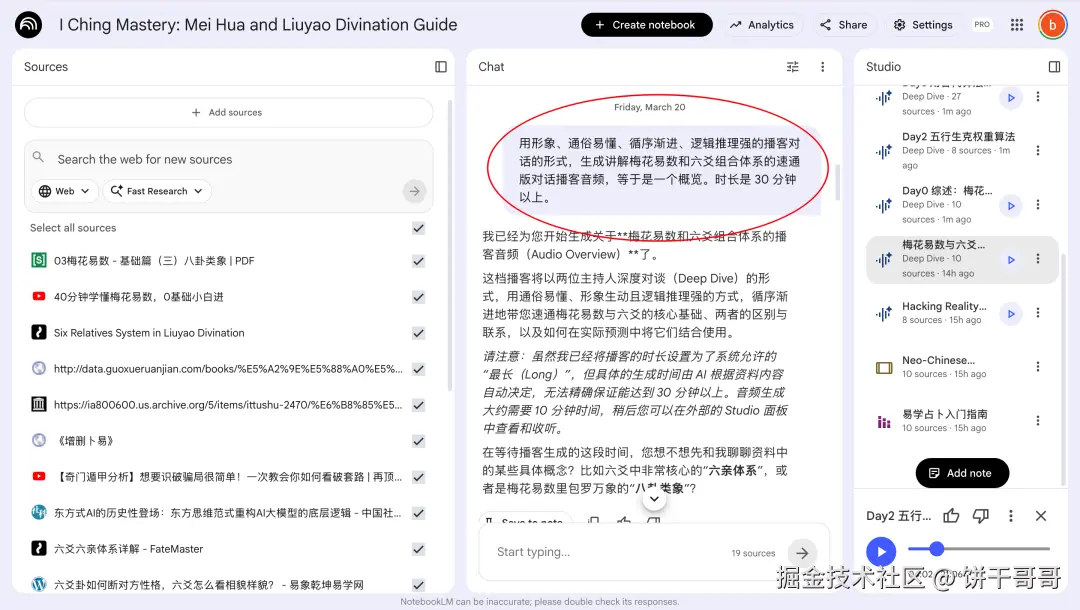Click Add sources button
Image resolution: width=1080 pixels, height=610 pixels.
point(228,112)
